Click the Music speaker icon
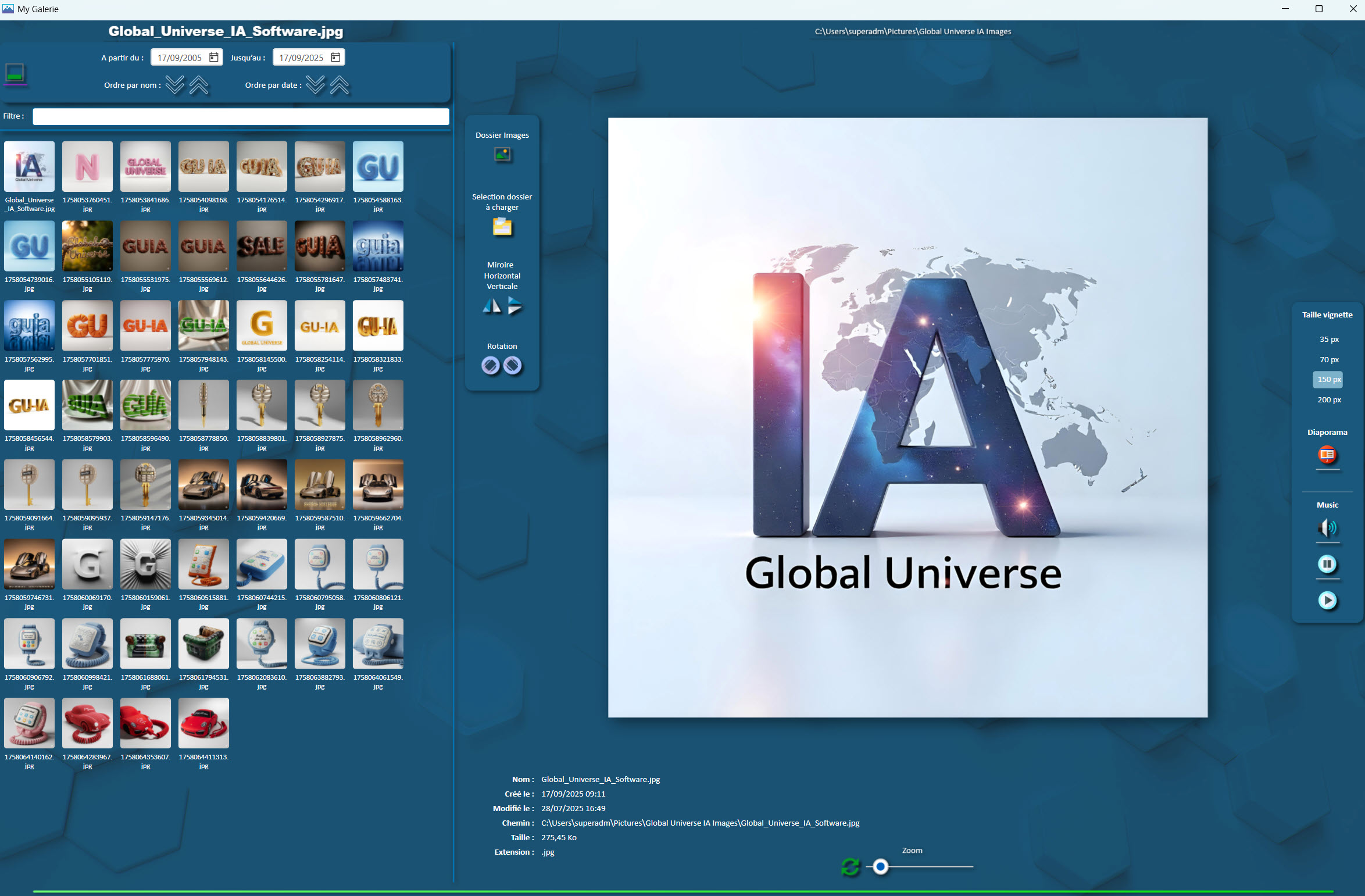This screenshot has height=896, width=1365. [x=1327, y=528]
